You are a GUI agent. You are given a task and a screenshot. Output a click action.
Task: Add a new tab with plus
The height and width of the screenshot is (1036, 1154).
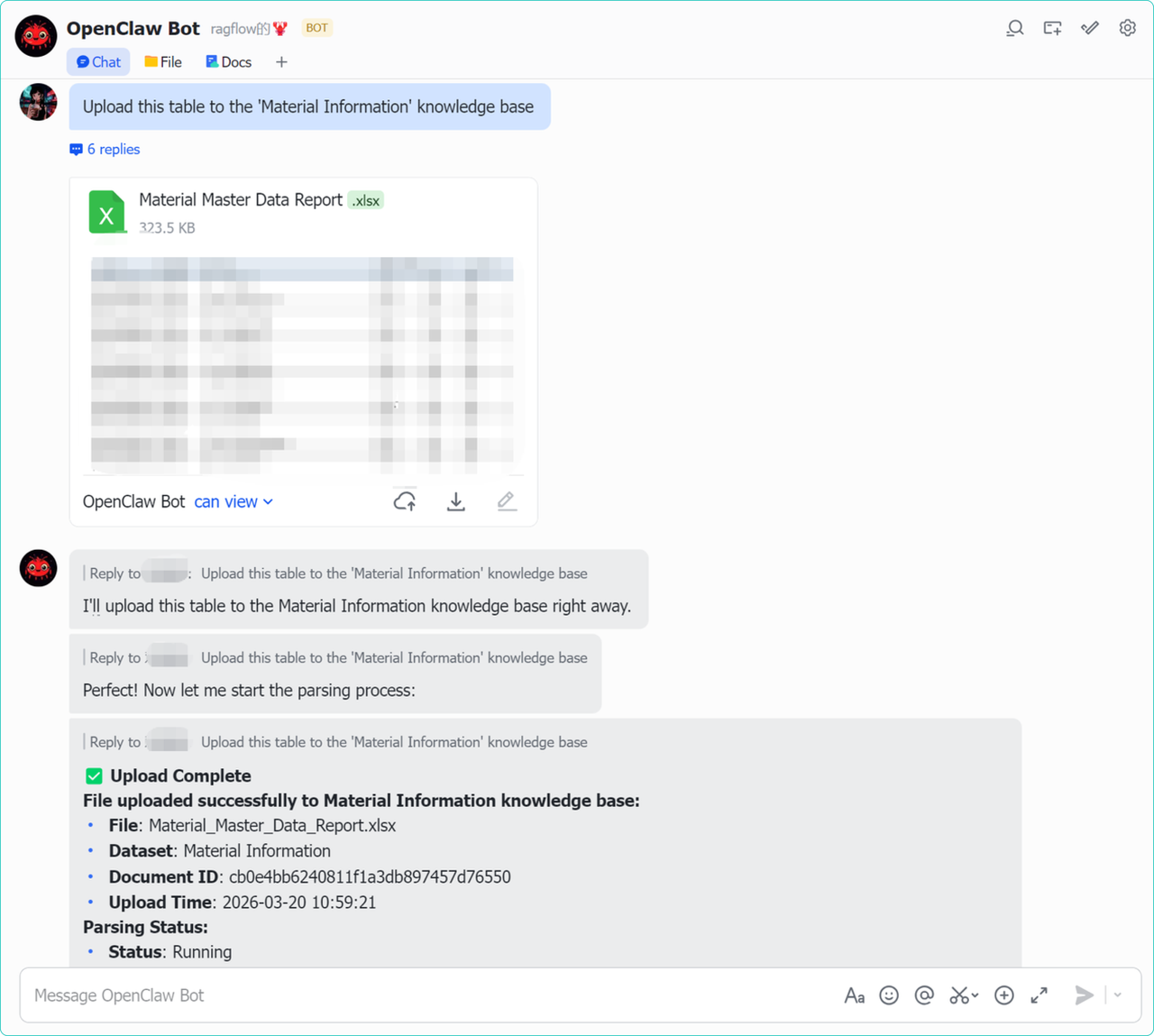point(281,62)
